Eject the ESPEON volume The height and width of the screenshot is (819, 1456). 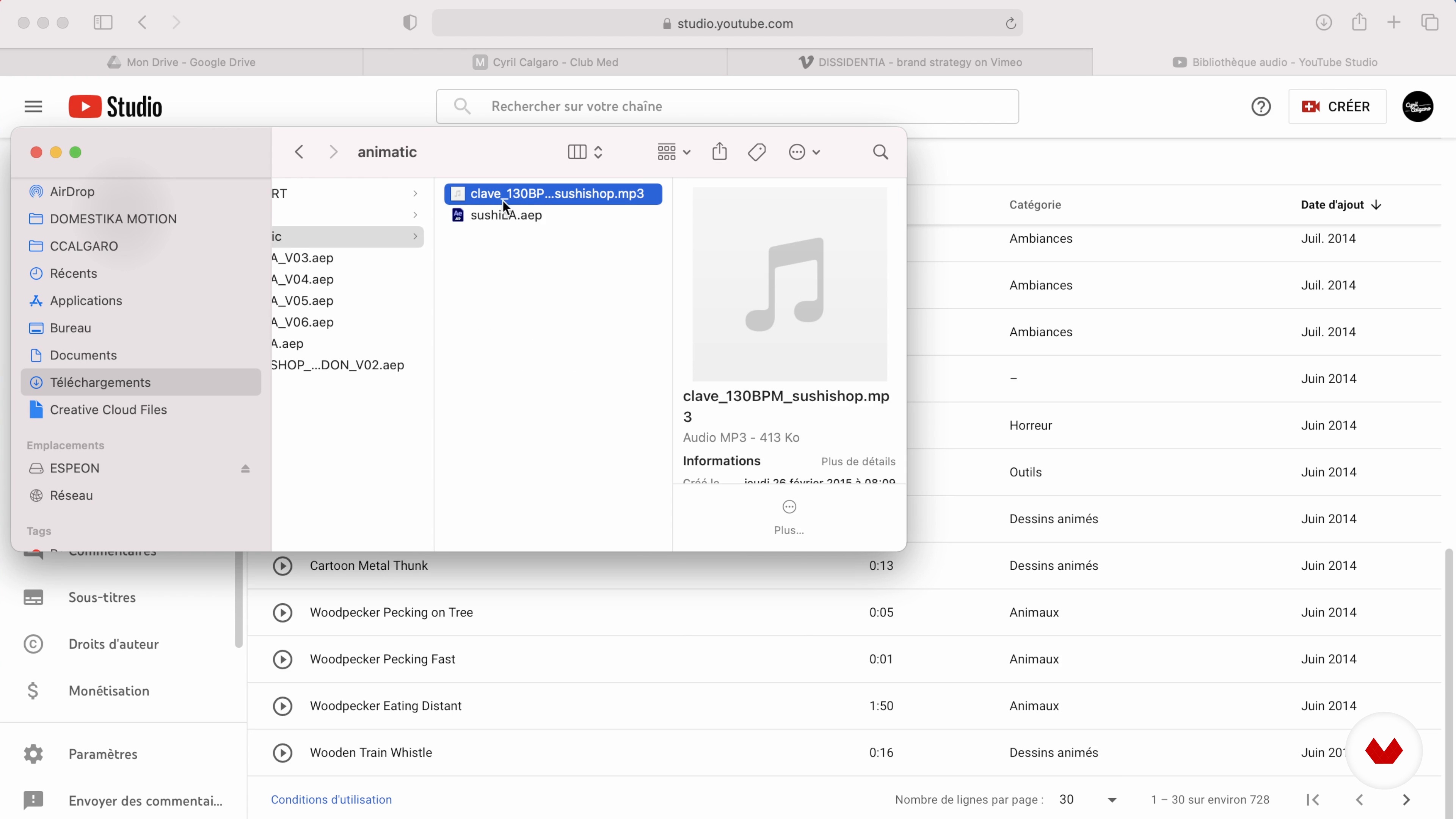245,469
